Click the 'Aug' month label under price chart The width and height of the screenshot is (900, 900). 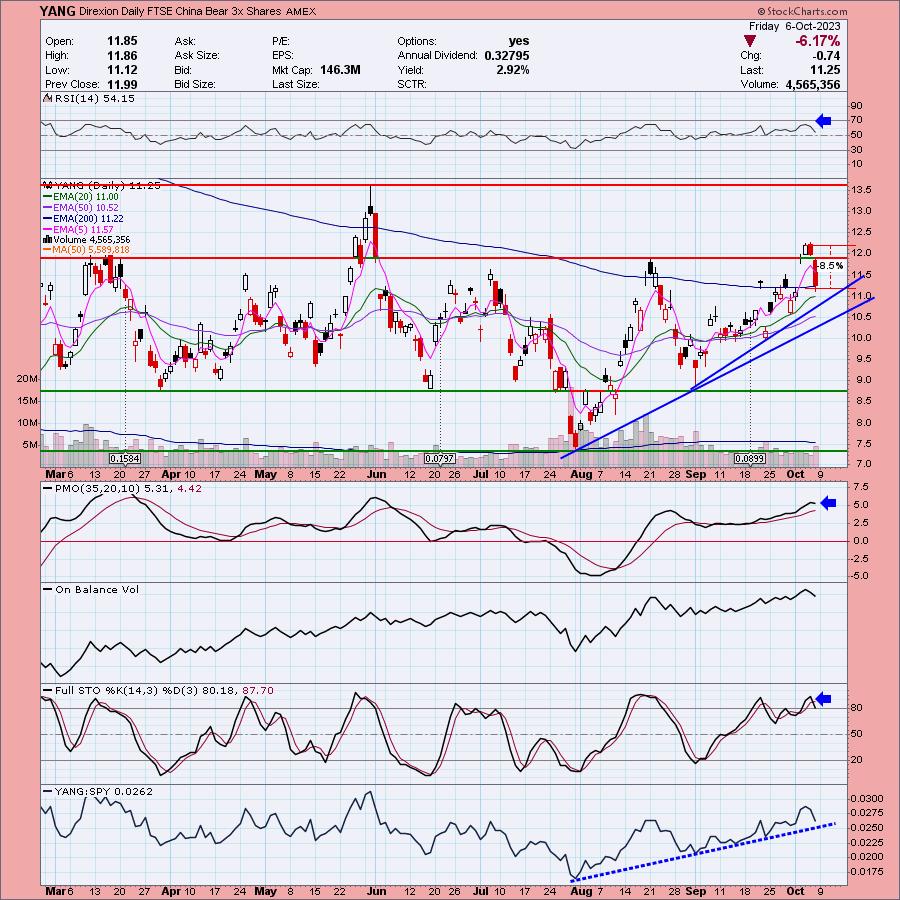pyautogui.click(x=581, y=475)
